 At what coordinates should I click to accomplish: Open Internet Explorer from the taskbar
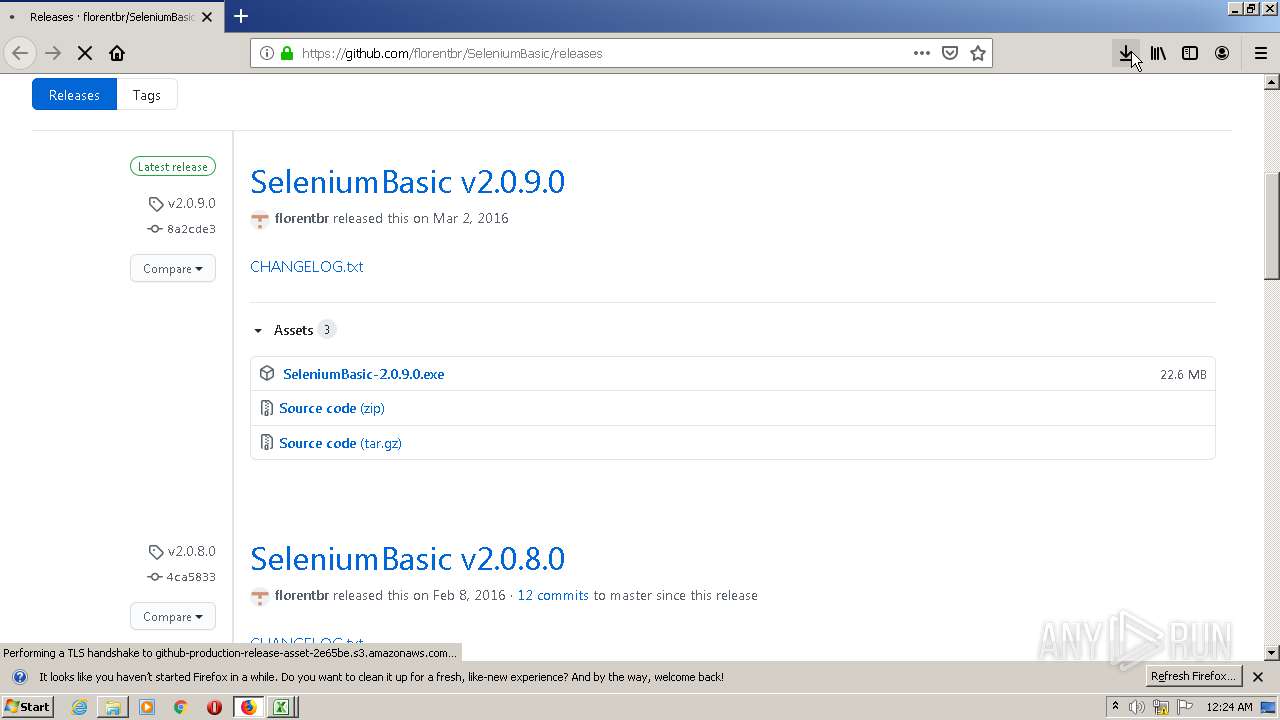point(80,707)
